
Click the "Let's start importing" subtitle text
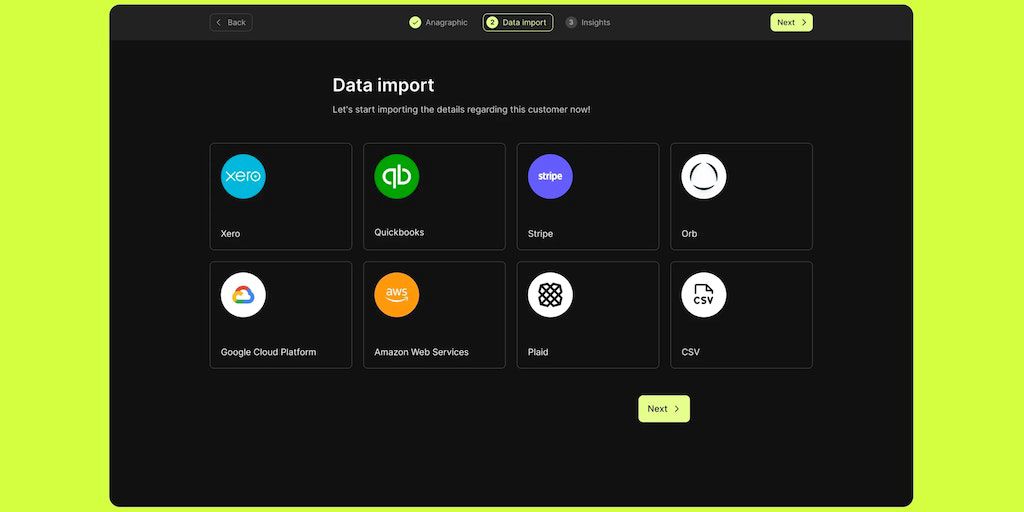[461, 110]
